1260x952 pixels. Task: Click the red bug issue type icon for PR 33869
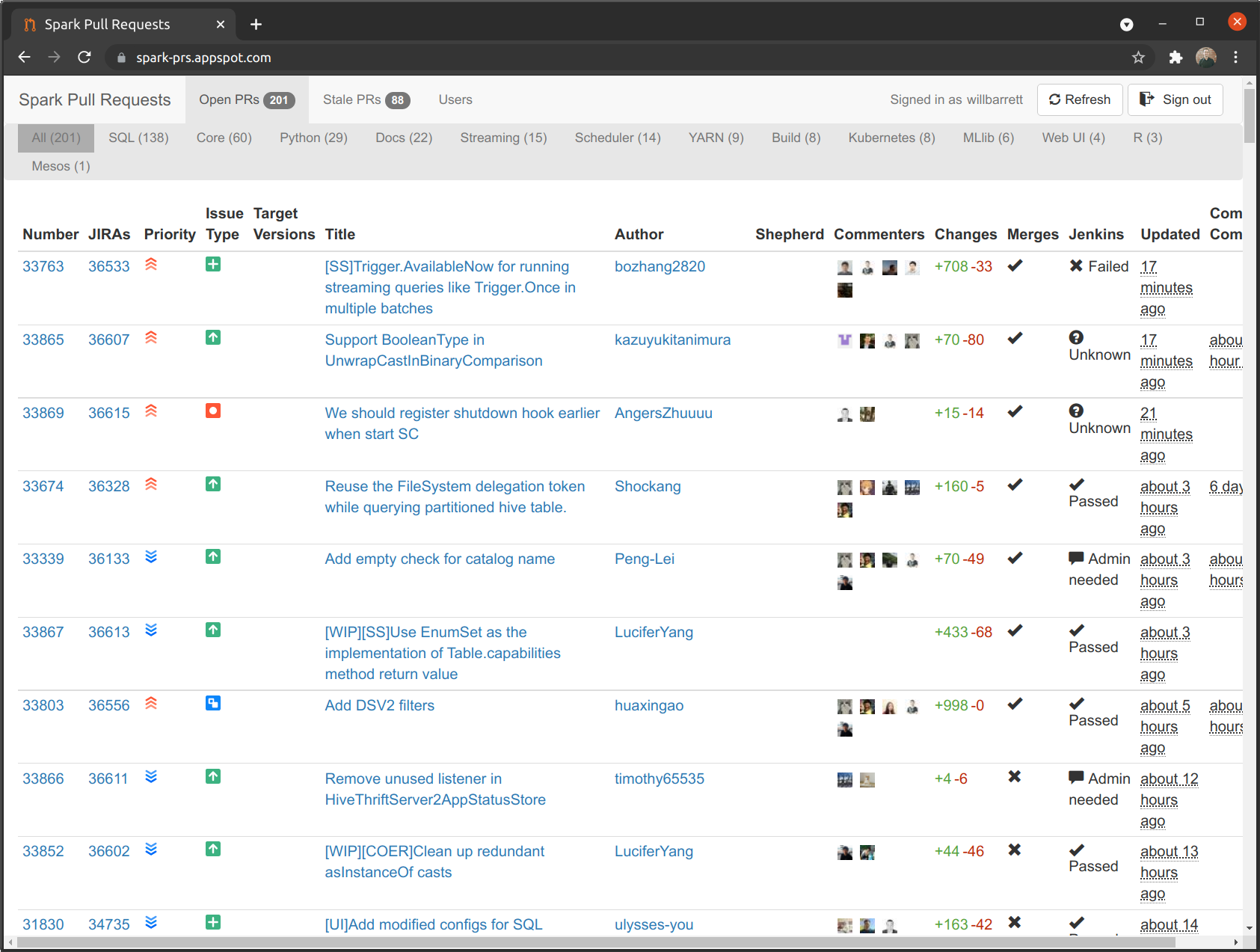click(x=213, y=411)
